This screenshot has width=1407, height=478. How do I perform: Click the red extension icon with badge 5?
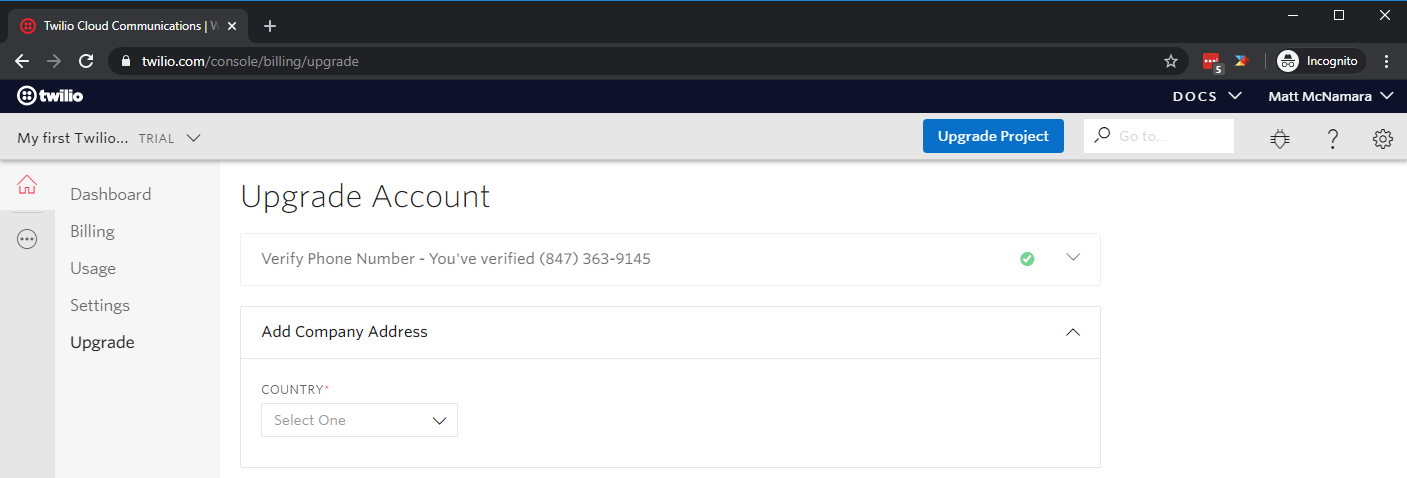[1212, 62]
